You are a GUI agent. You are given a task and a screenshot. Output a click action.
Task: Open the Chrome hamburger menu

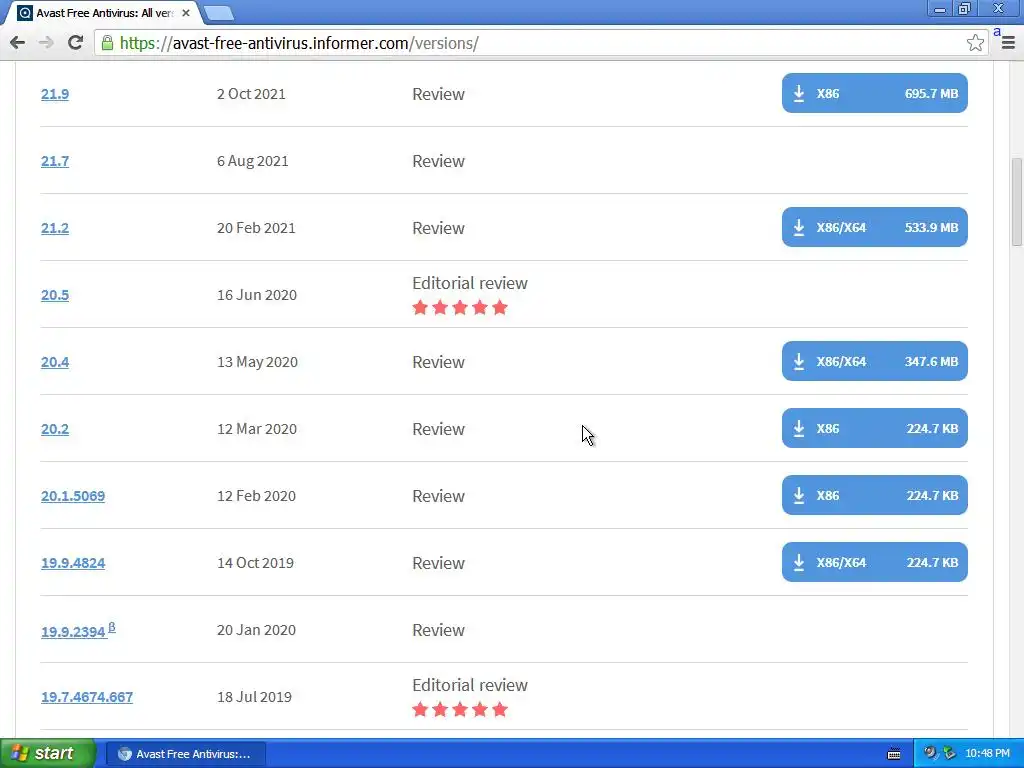pyautogui.click(x=1008, y=43)
